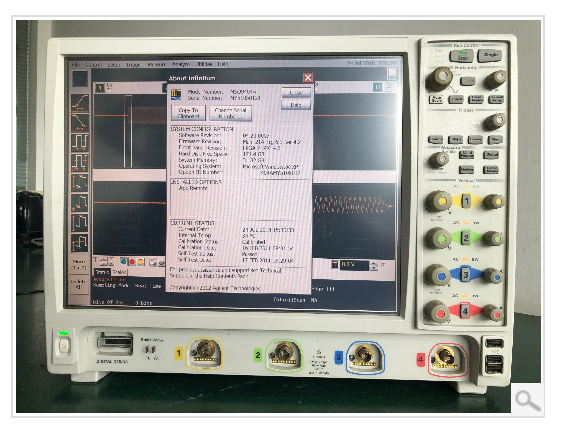Click the on-screen channel 1 button
The image size is (562, 426).
pos(100,87)
